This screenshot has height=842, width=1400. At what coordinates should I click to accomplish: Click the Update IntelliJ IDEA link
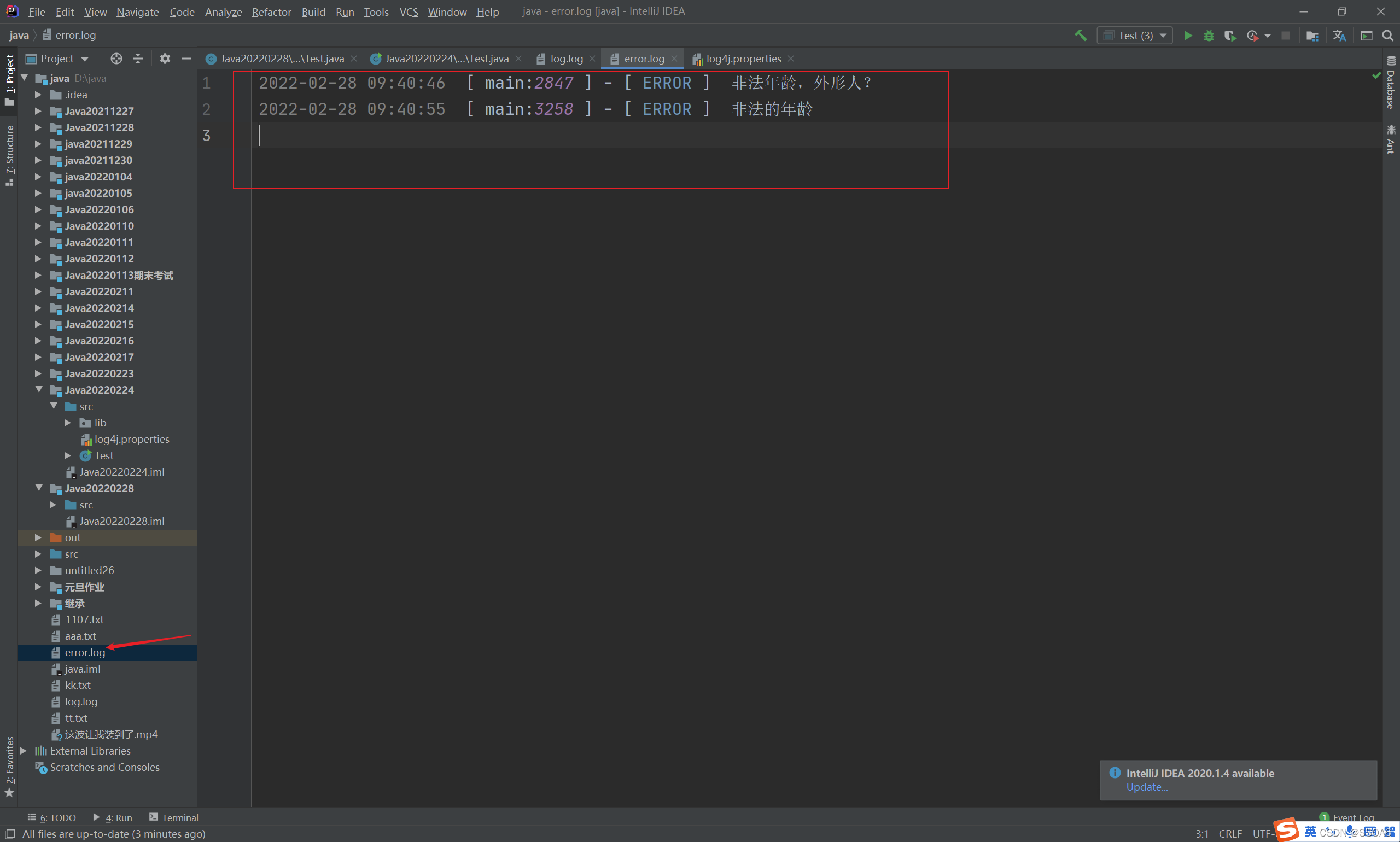click(x=1148, y=787)
